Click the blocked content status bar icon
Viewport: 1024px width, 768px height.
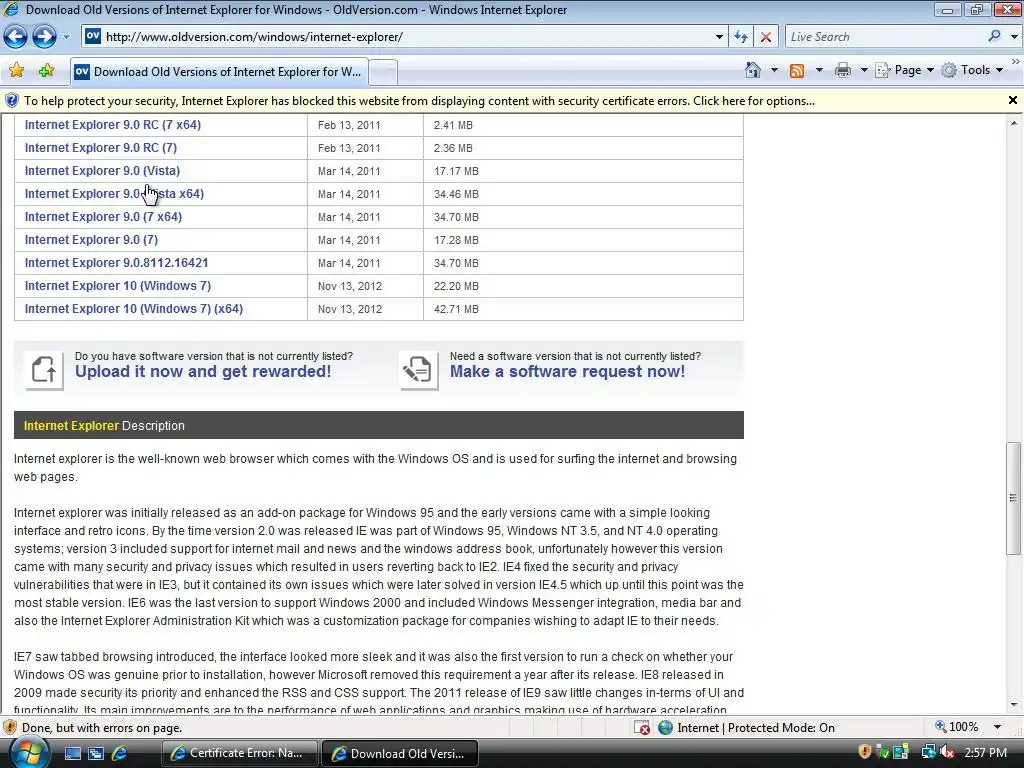click(642, 728)
